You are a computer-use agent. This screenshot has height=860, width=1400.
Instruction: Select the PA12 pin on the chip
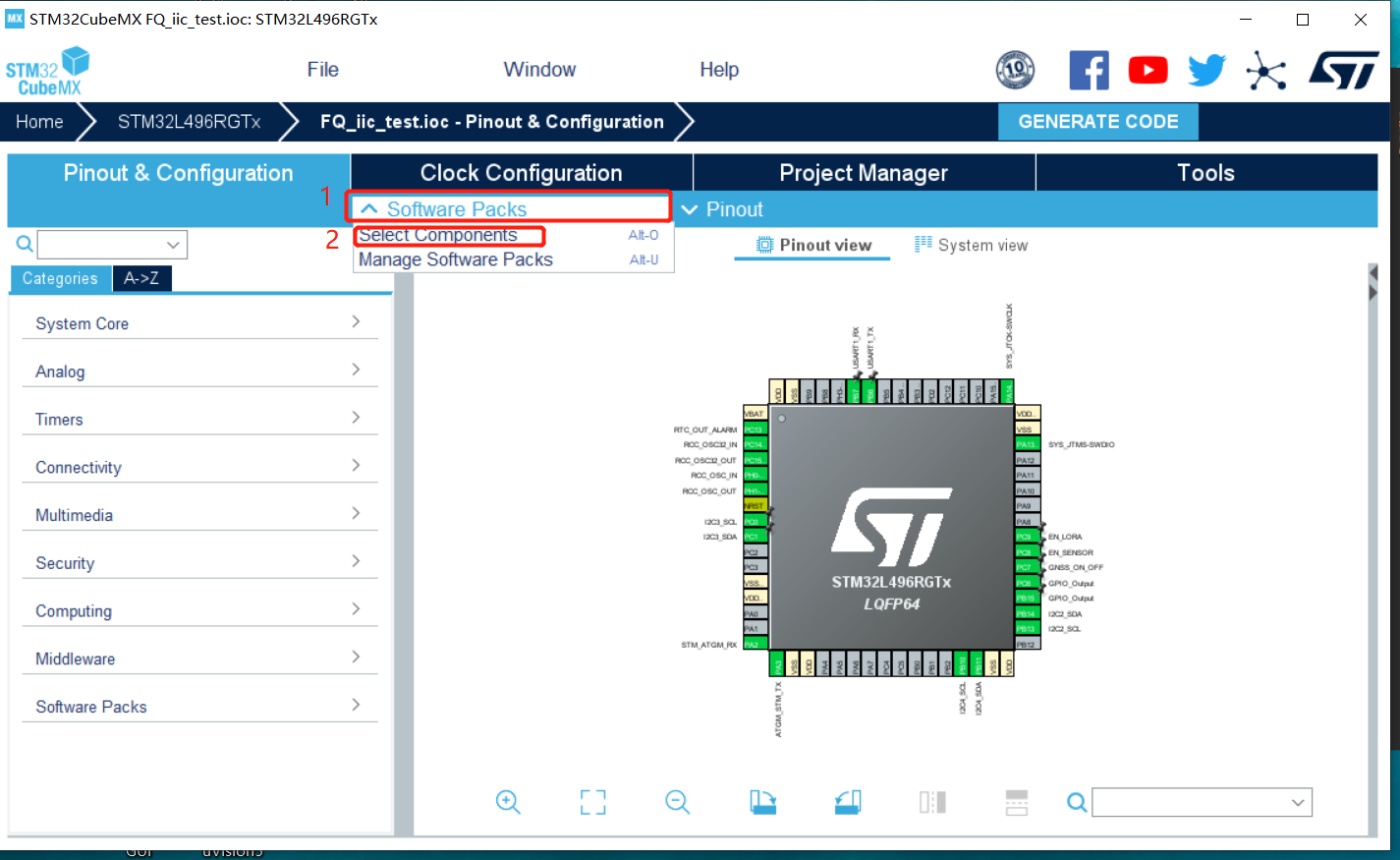[1027, 460]
